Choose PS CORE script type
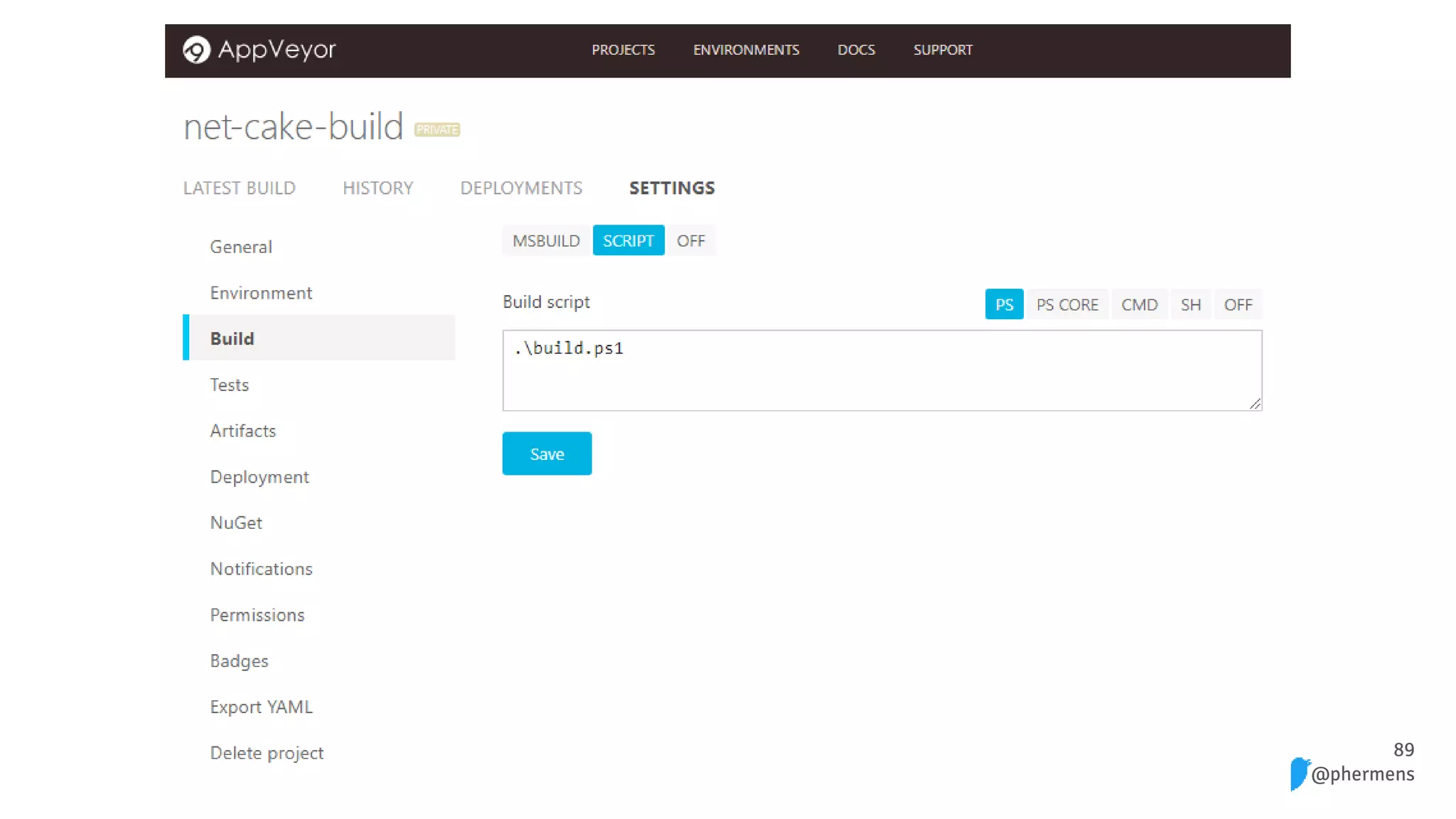1456x819 pixels. click(x=1066, y=305)
